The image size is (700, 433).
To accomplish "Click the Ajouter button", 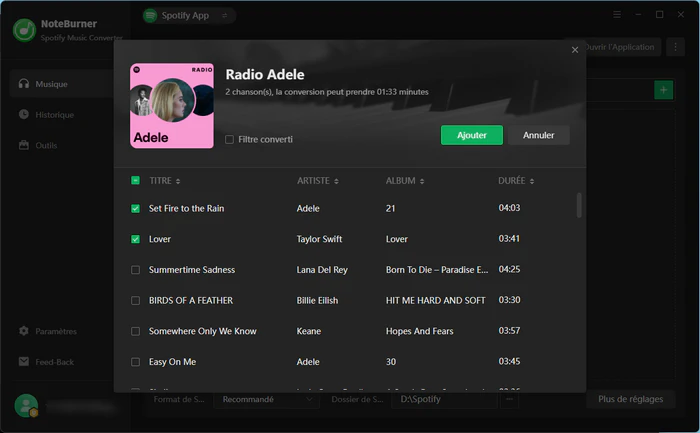I will (x=472, y=135).
